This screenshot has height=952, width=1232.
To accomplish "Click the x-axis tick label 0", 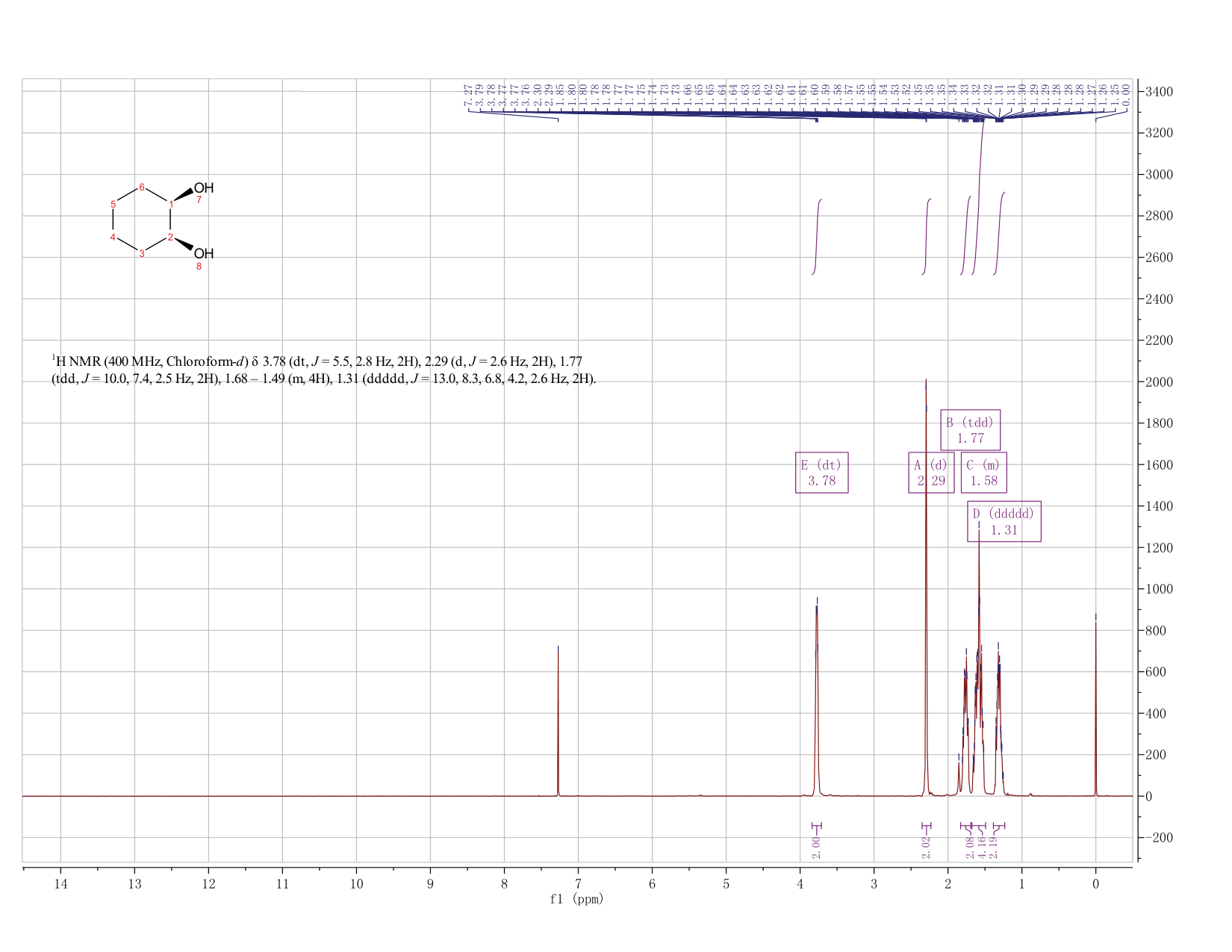I will [x=1095, y=883].
